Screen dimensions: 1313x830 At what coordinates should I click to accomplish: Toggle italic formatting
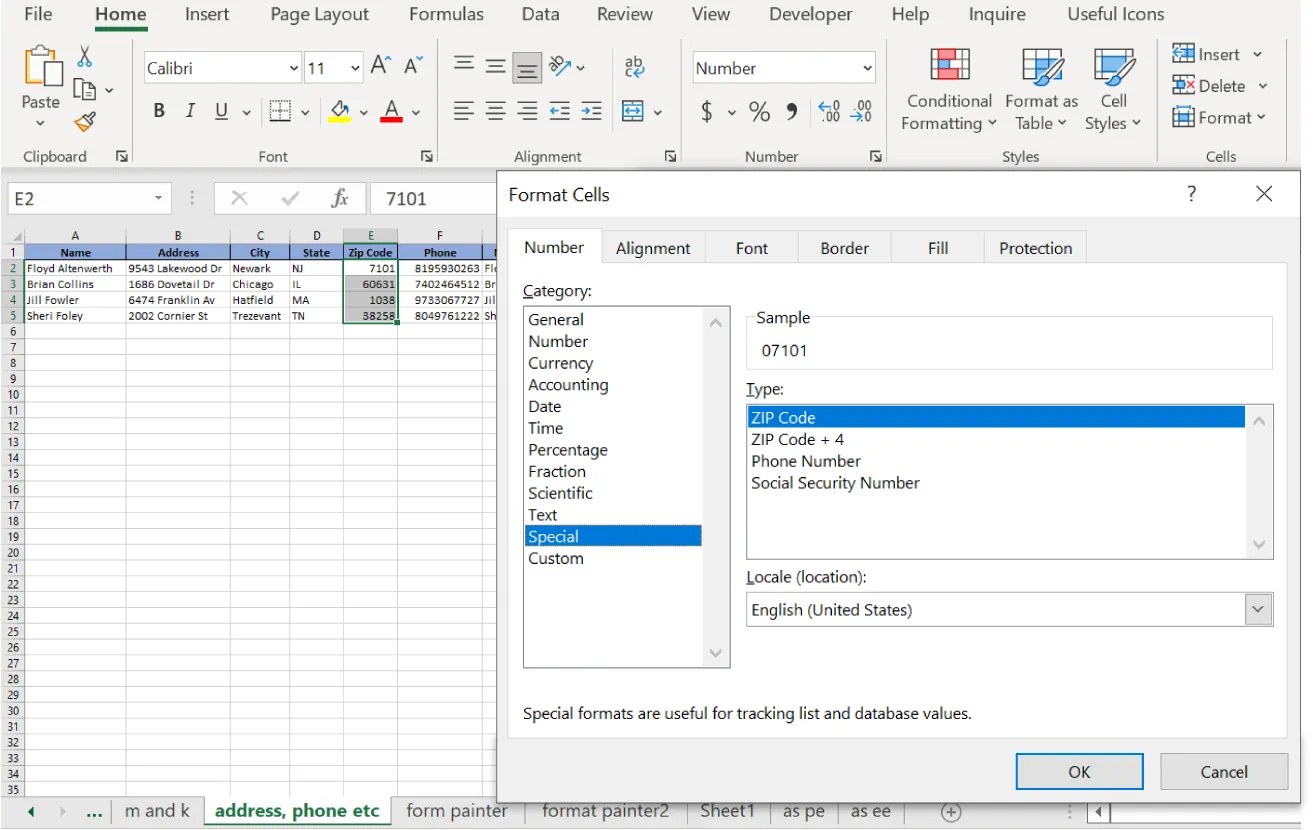(189, 111)
